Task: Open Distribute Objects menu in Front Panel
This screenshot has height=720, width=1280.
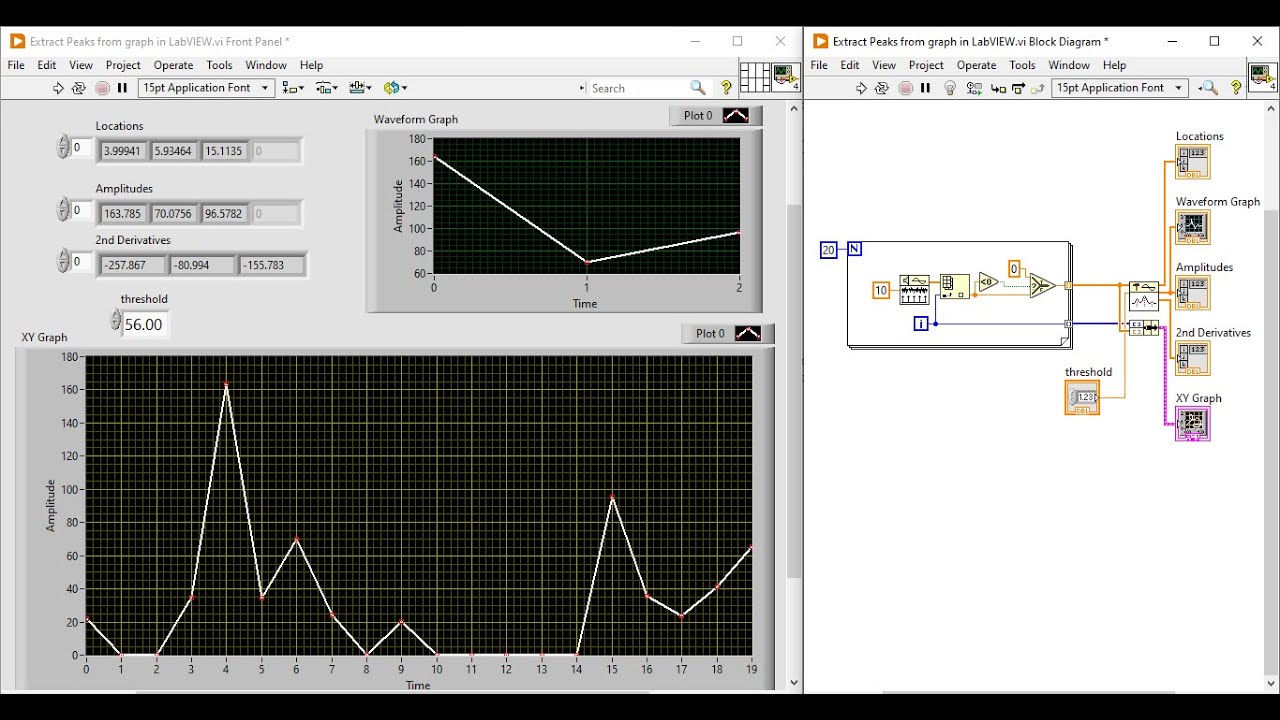Action: click(326, 88)
